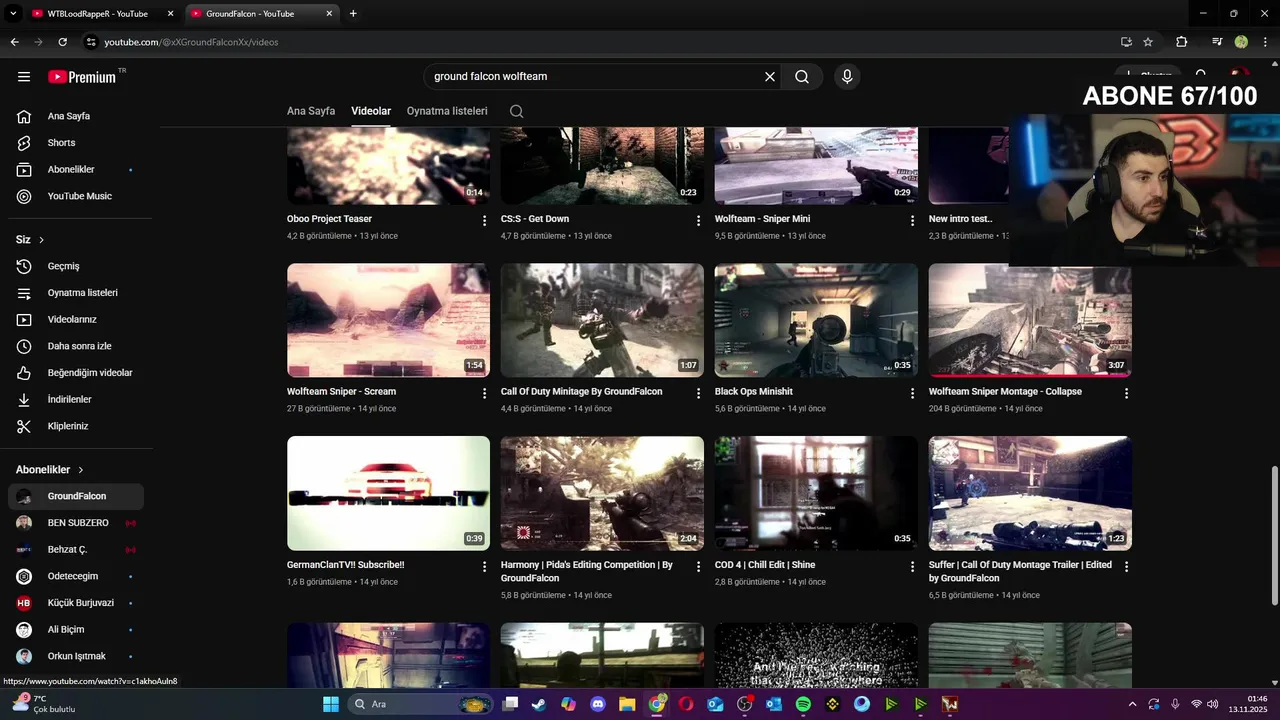Viewport: 1280px width, 720px height.
Task: Open BEN SUBZERO subscription channel
Action: (76, 523)
